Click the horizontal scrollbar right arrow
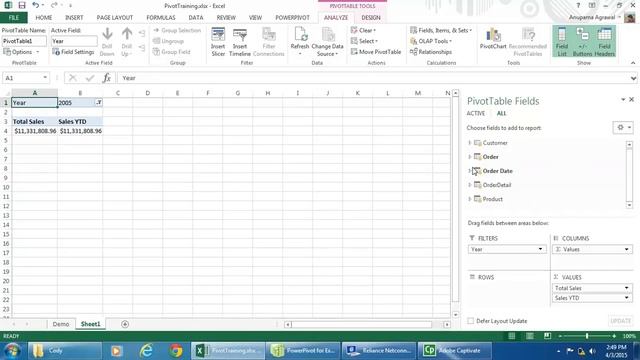 tap(447, 324)
